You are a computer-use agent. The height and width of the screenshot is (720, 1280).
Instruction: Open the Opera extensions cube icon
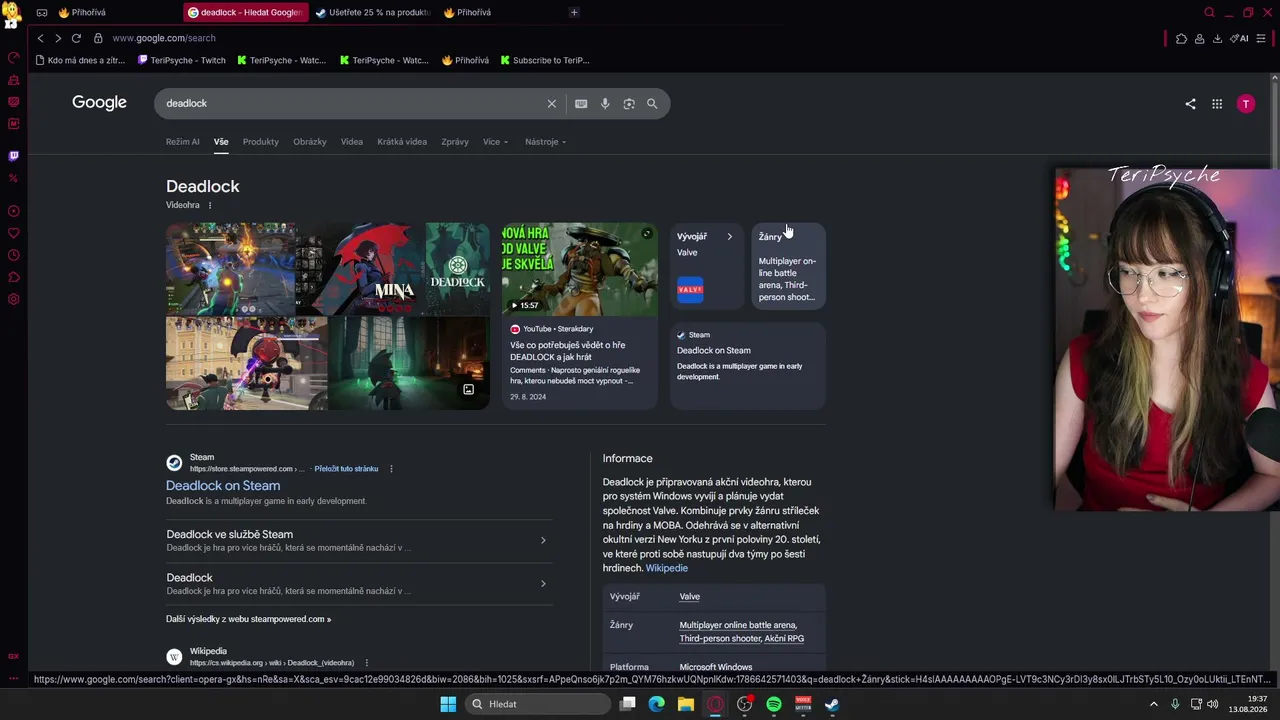(x=1181, y=38)
